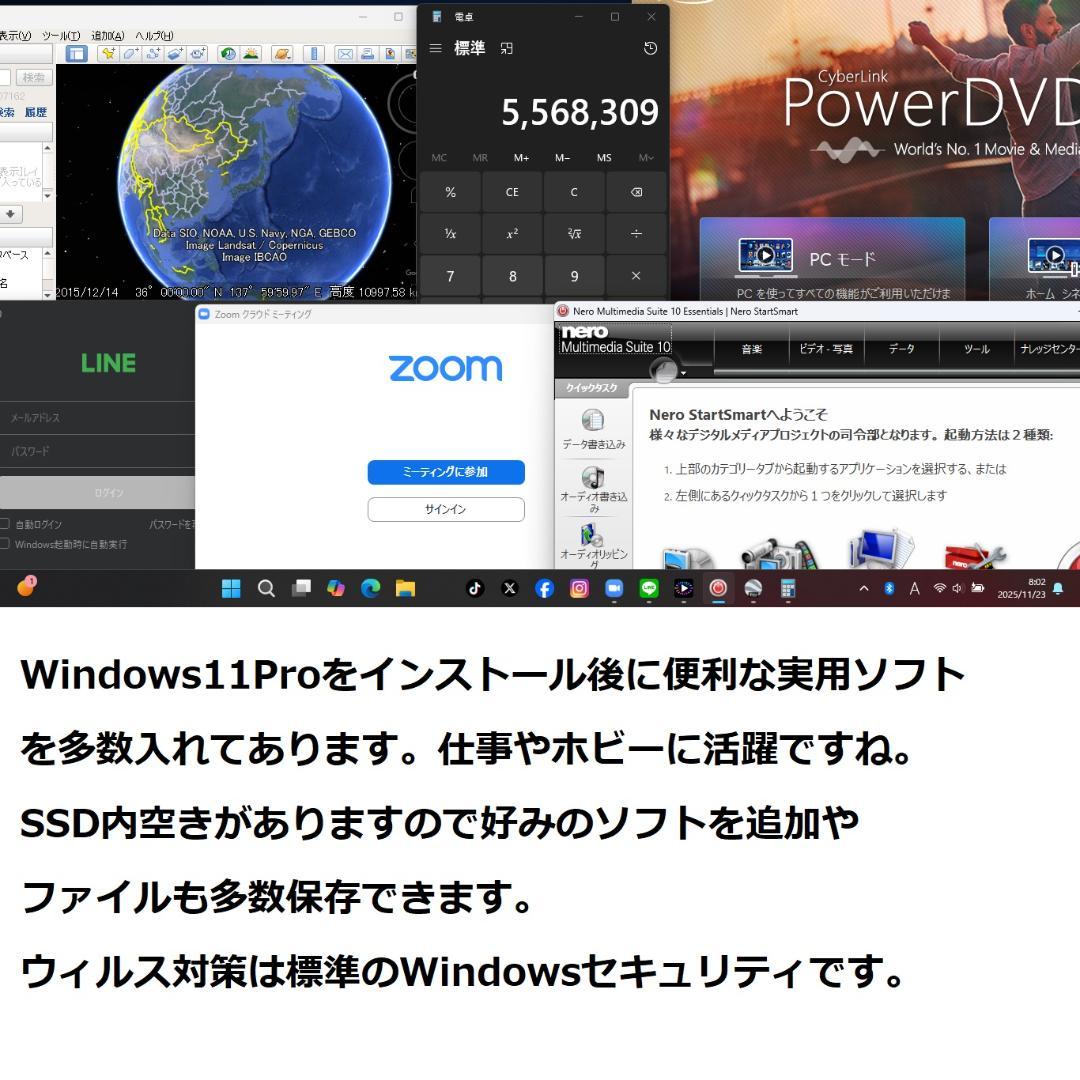Screen dimensions: 1080x1080
Task: Enable 自動ログイン checkbox in LINE
Action: pos(5,524)
